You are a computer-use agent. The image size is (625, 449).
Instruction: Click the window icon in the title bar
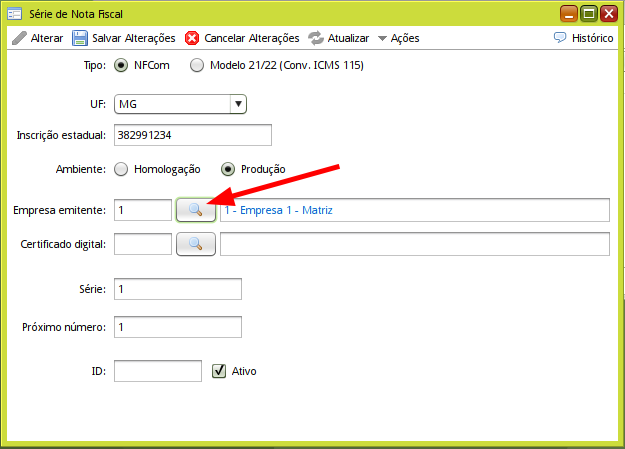coord(14,14)
